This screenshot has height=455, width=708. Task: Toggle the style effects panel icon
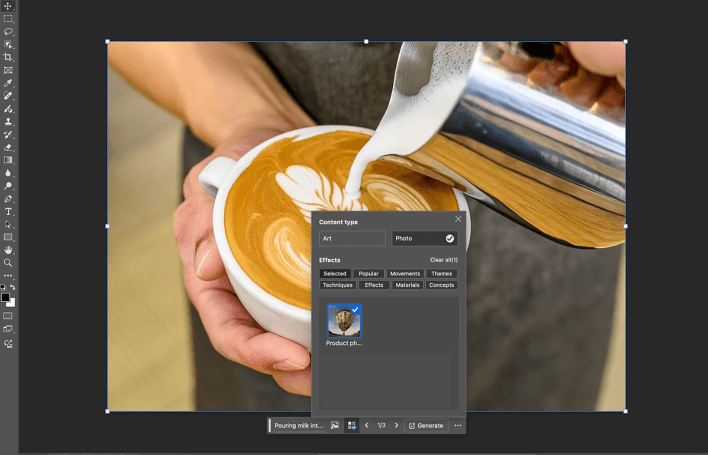coord(351,425)
